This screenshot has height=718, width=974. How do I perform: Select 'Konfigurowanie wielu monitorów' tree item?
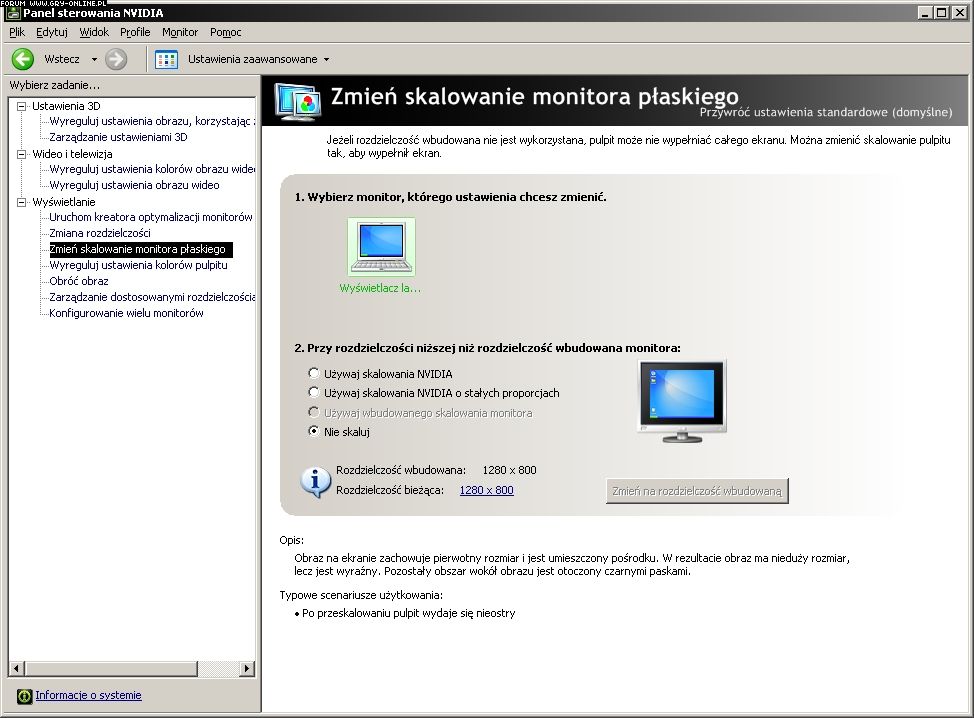126,314
